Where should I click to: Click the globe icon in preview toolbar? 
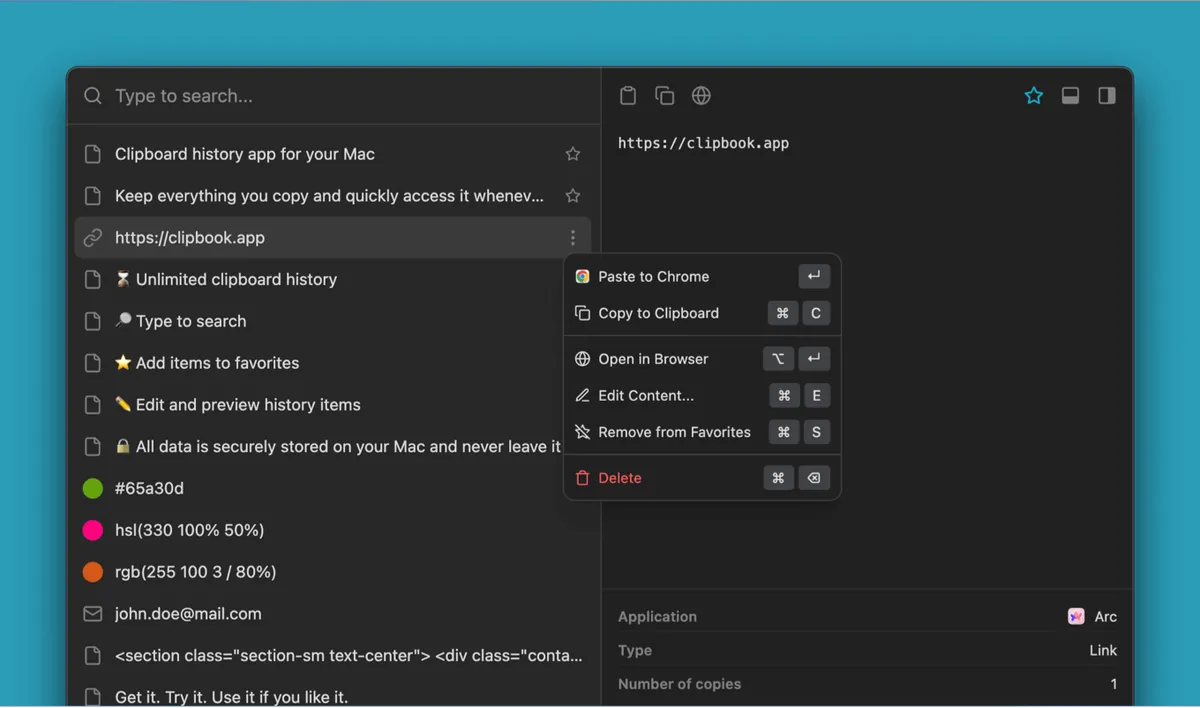tap(702, 96)
